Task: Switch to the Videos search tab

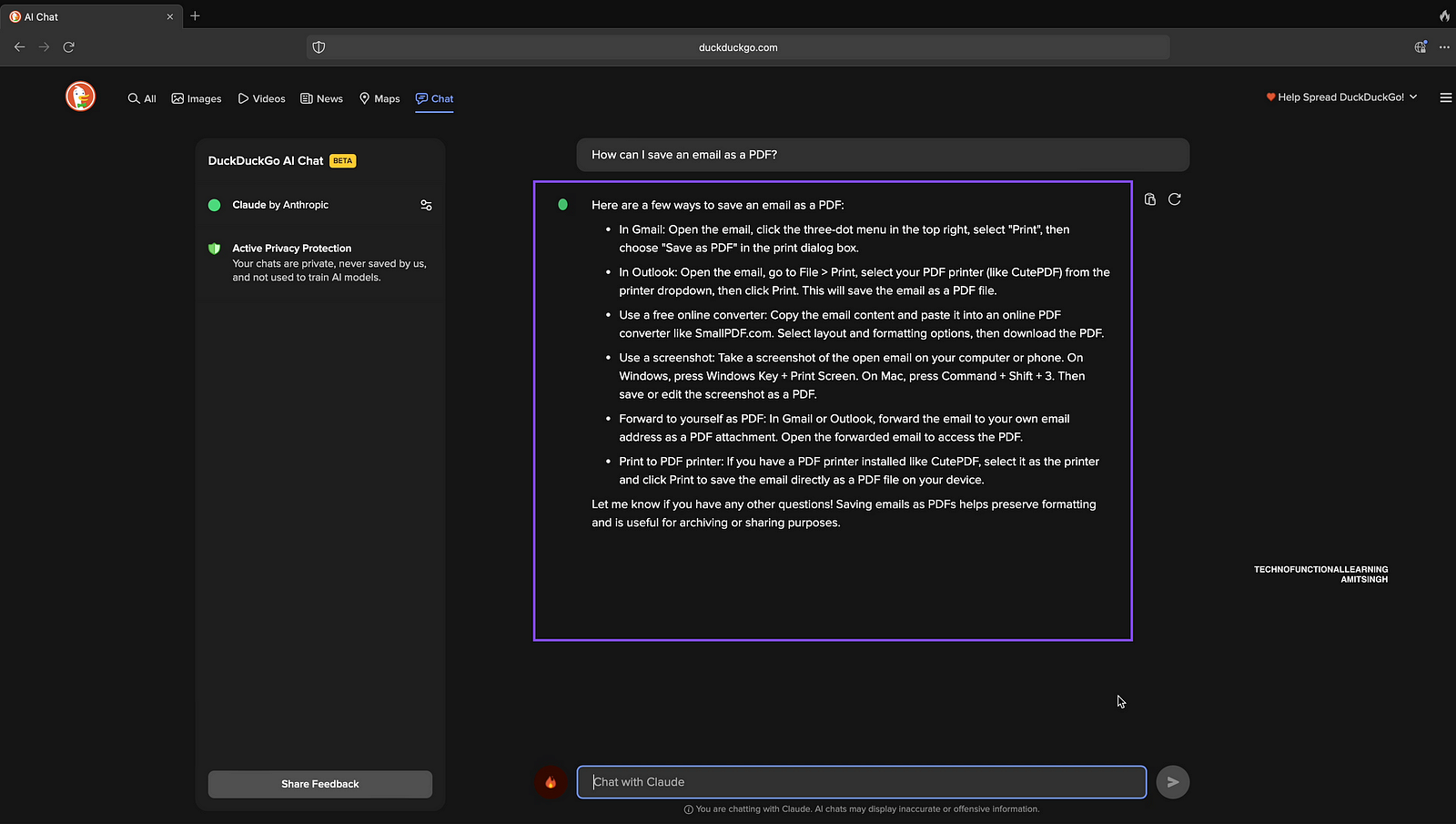Action: pyautogui.click(x=261, y=98)
